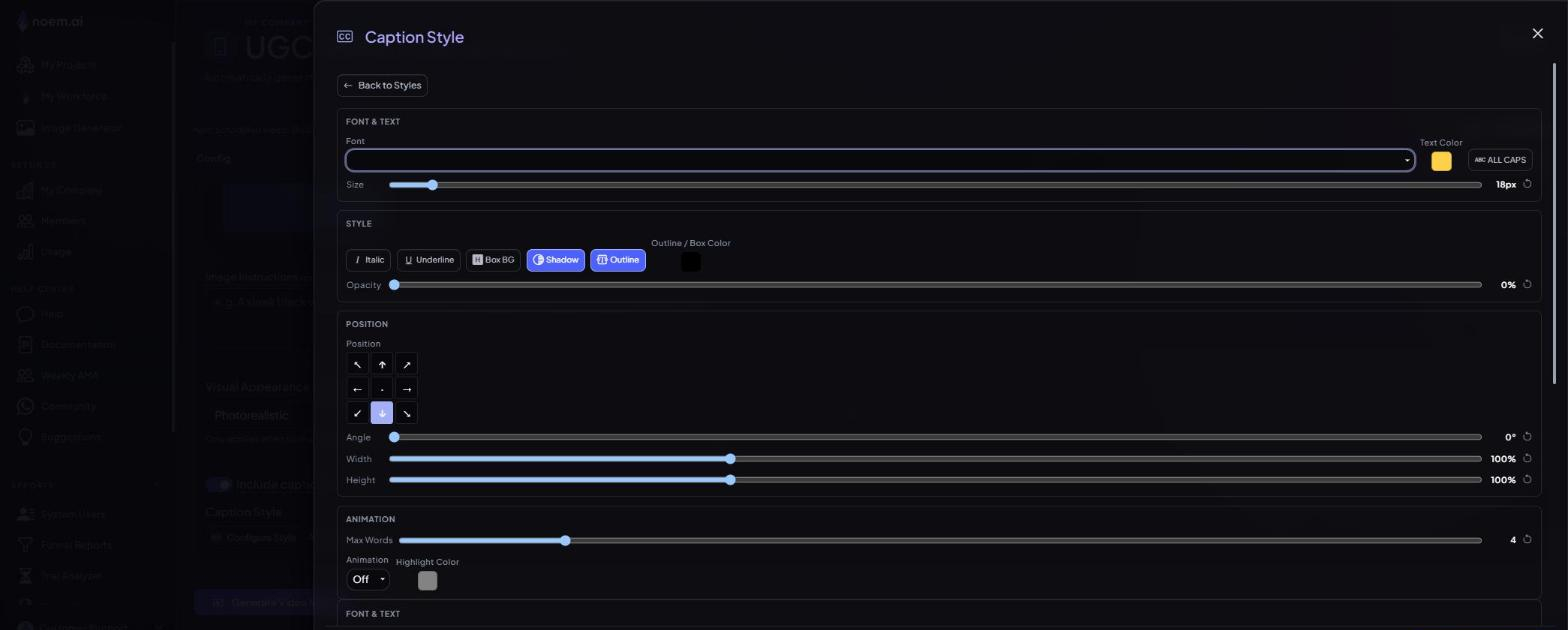1568x630 pixels.
Task: Reset the Width slider value
Action: pos(1527,459)
